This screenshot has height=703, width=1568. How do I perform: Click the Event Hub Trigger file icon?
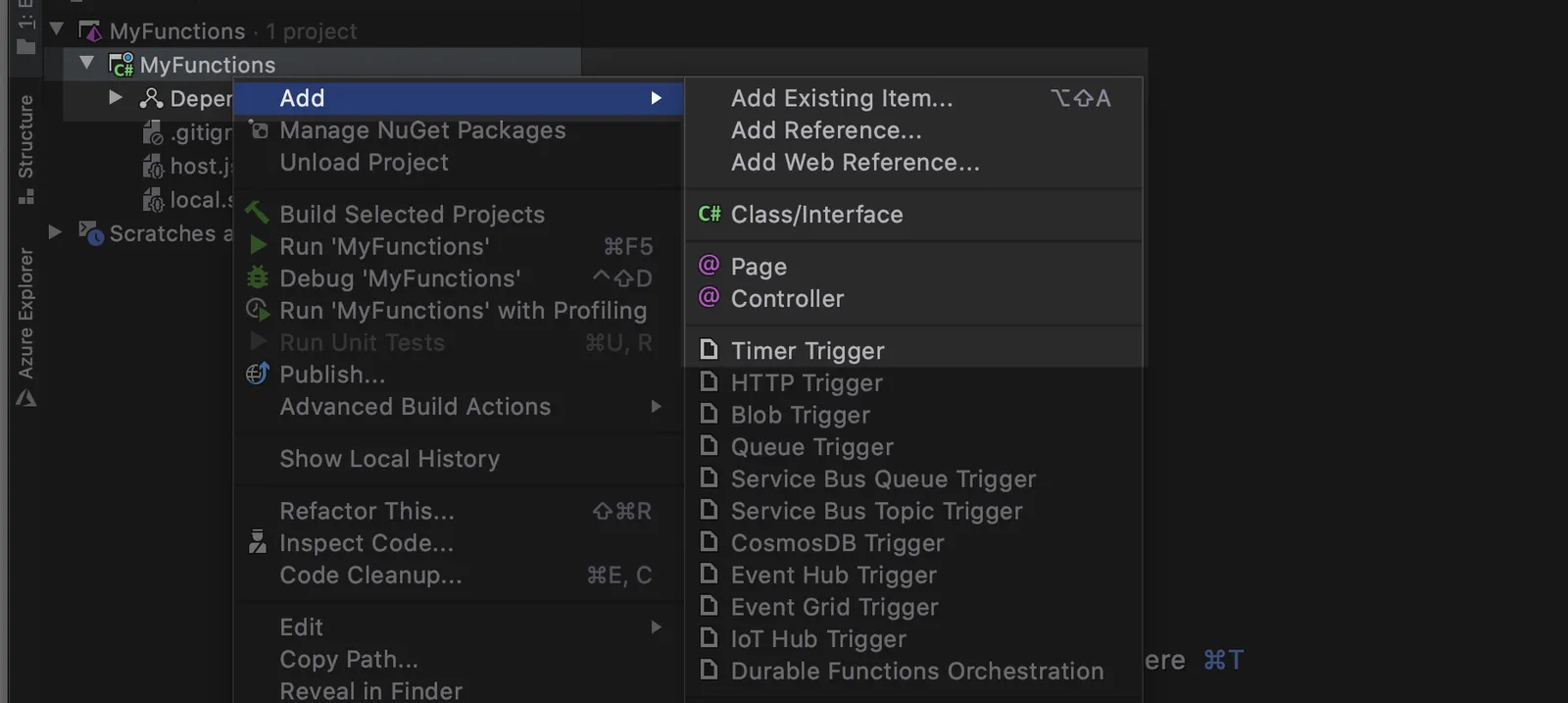tap(709, 574)
